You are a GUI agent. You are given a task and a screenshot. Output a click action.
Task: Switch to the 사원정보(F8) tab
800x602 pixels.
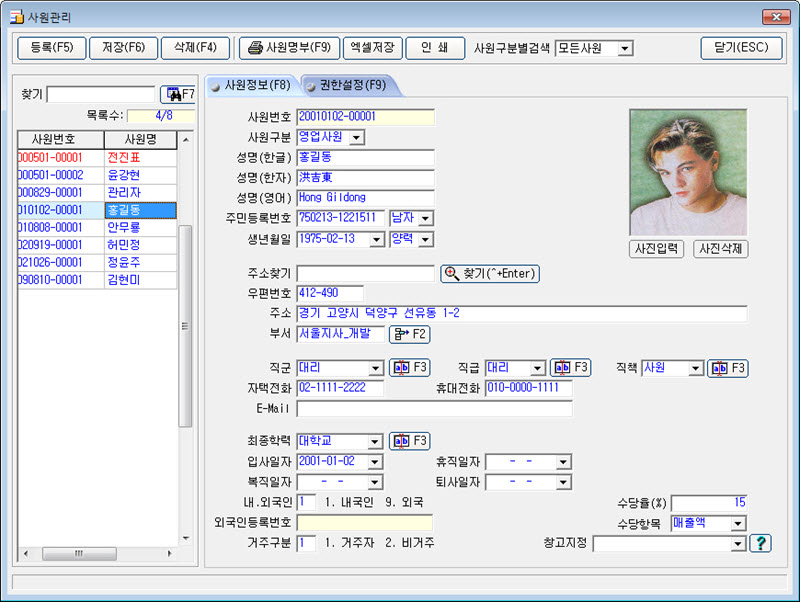(x=251, y=85)
